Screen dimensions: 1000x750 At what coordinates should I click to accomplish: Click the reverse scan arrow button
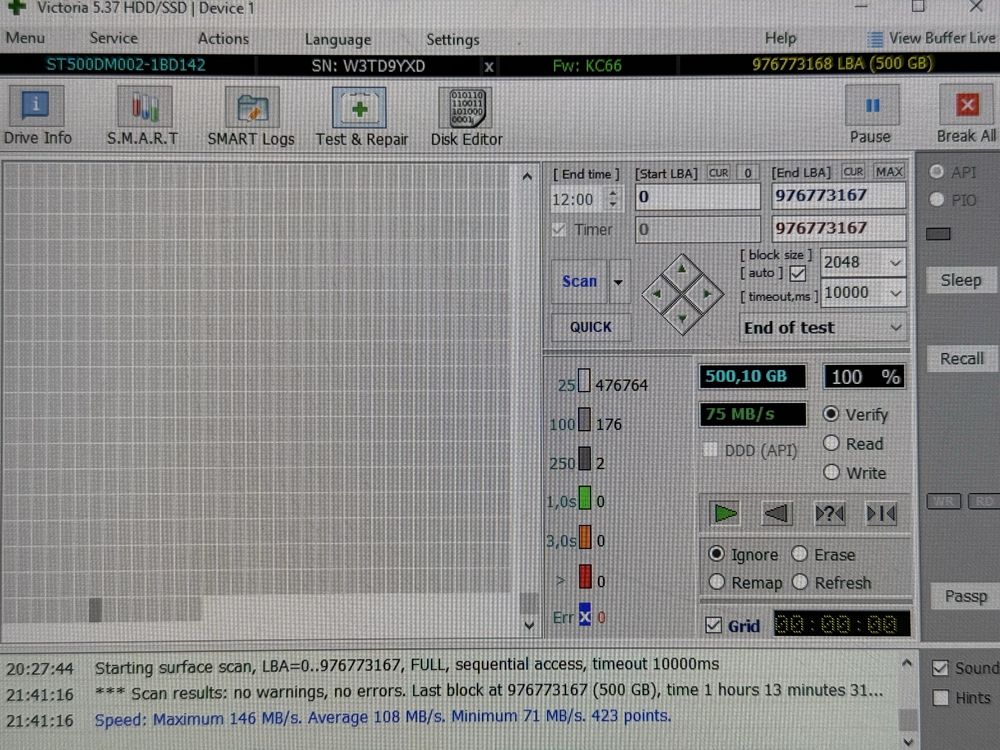point(777,513)
